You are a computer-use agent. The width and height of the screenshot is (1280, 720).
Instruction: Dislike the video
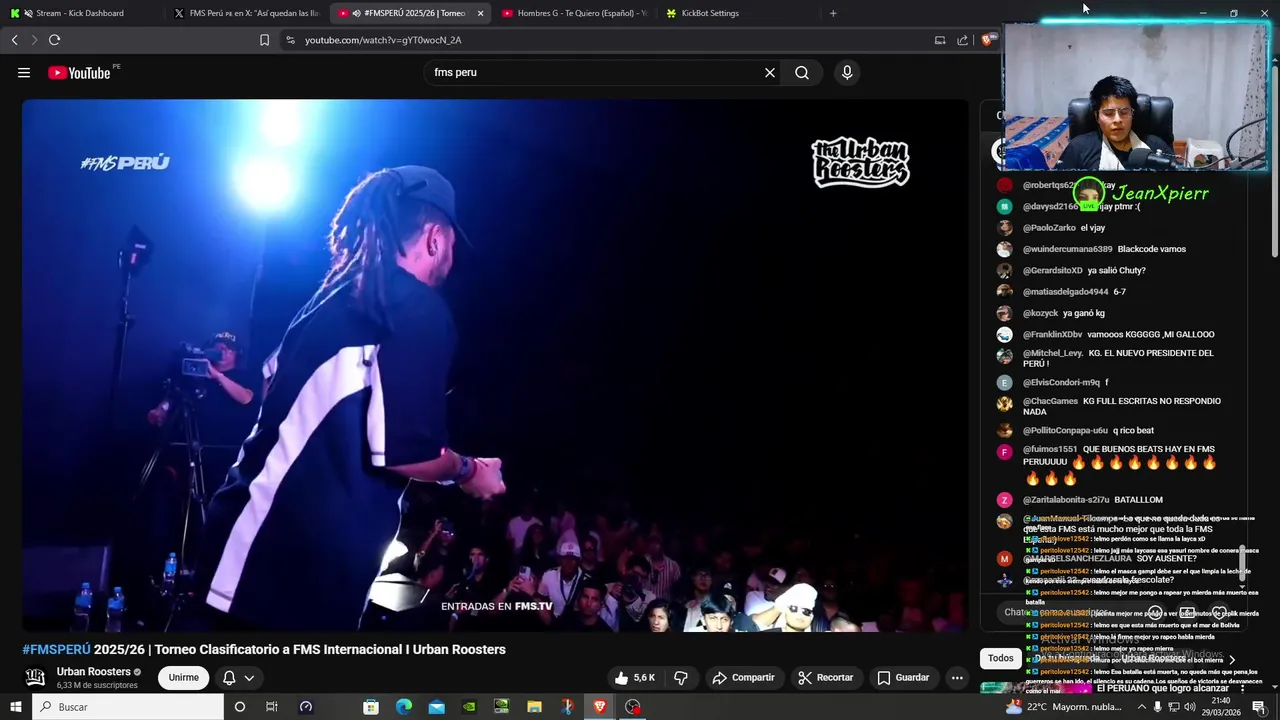click(x=681, y=678)
